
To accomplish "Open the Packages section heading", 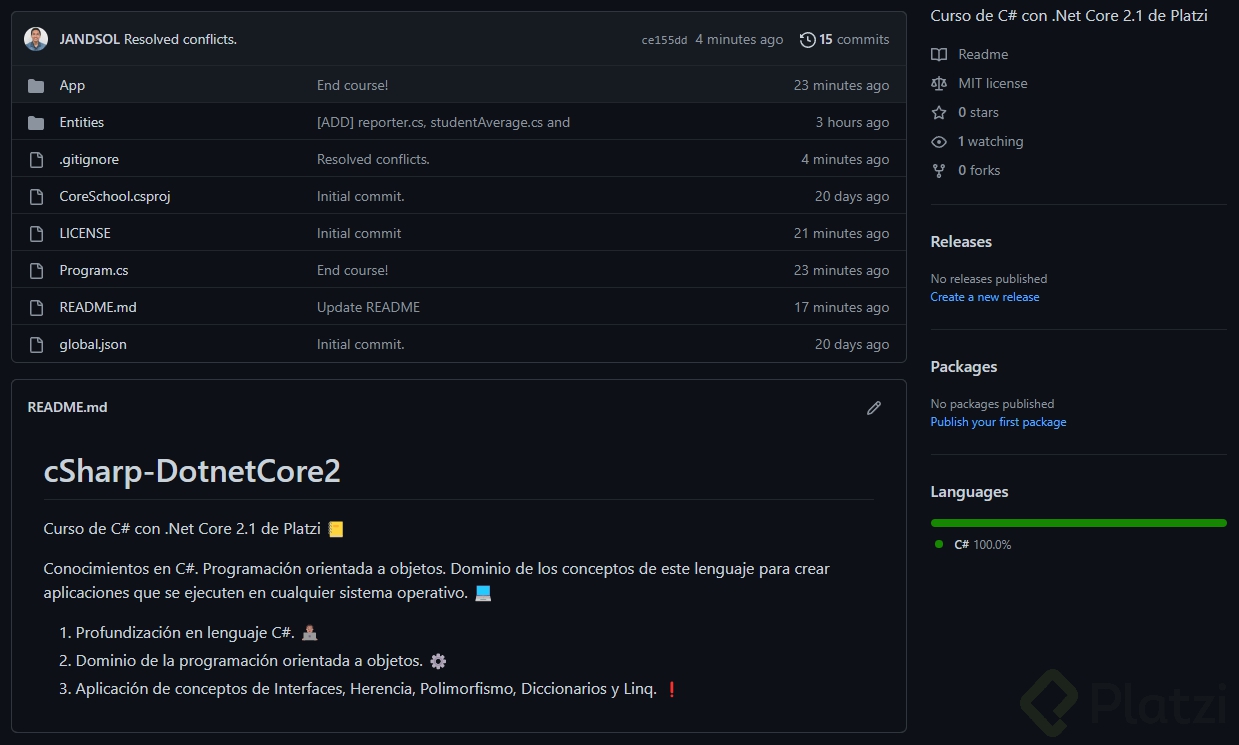I will pyautogui.click(x=964, y=367).
